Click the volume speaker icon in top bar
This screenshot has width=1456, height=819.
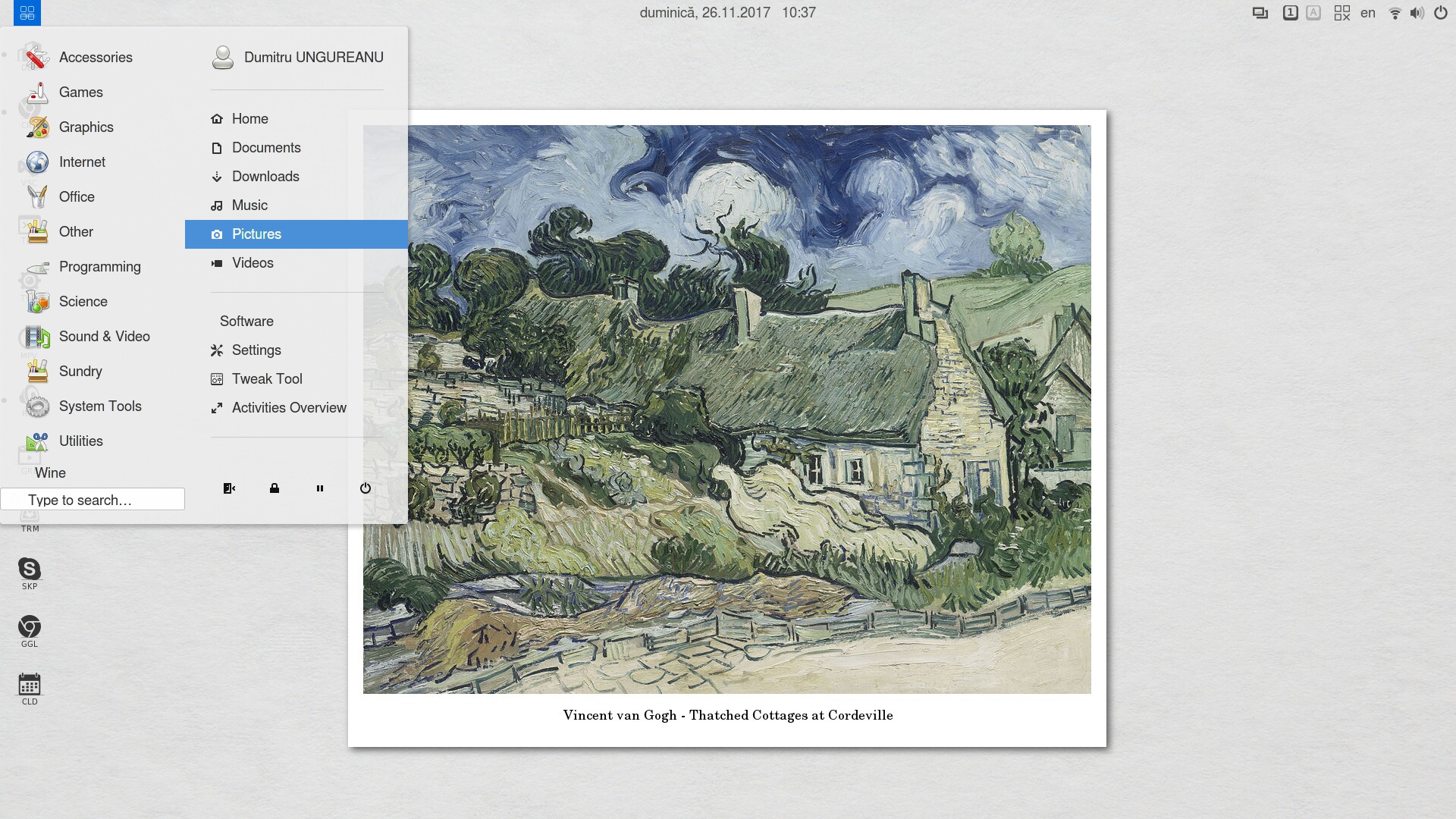[1417, 13]
